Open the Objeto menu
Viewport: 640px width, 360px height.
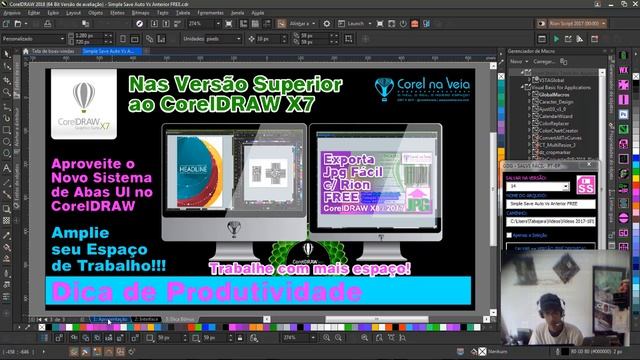(96, 13)
